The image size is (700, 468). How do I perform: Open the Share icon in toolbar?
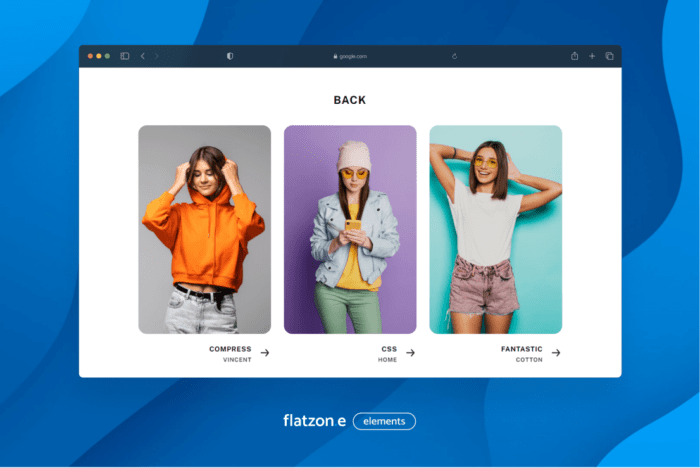point(575,56)
